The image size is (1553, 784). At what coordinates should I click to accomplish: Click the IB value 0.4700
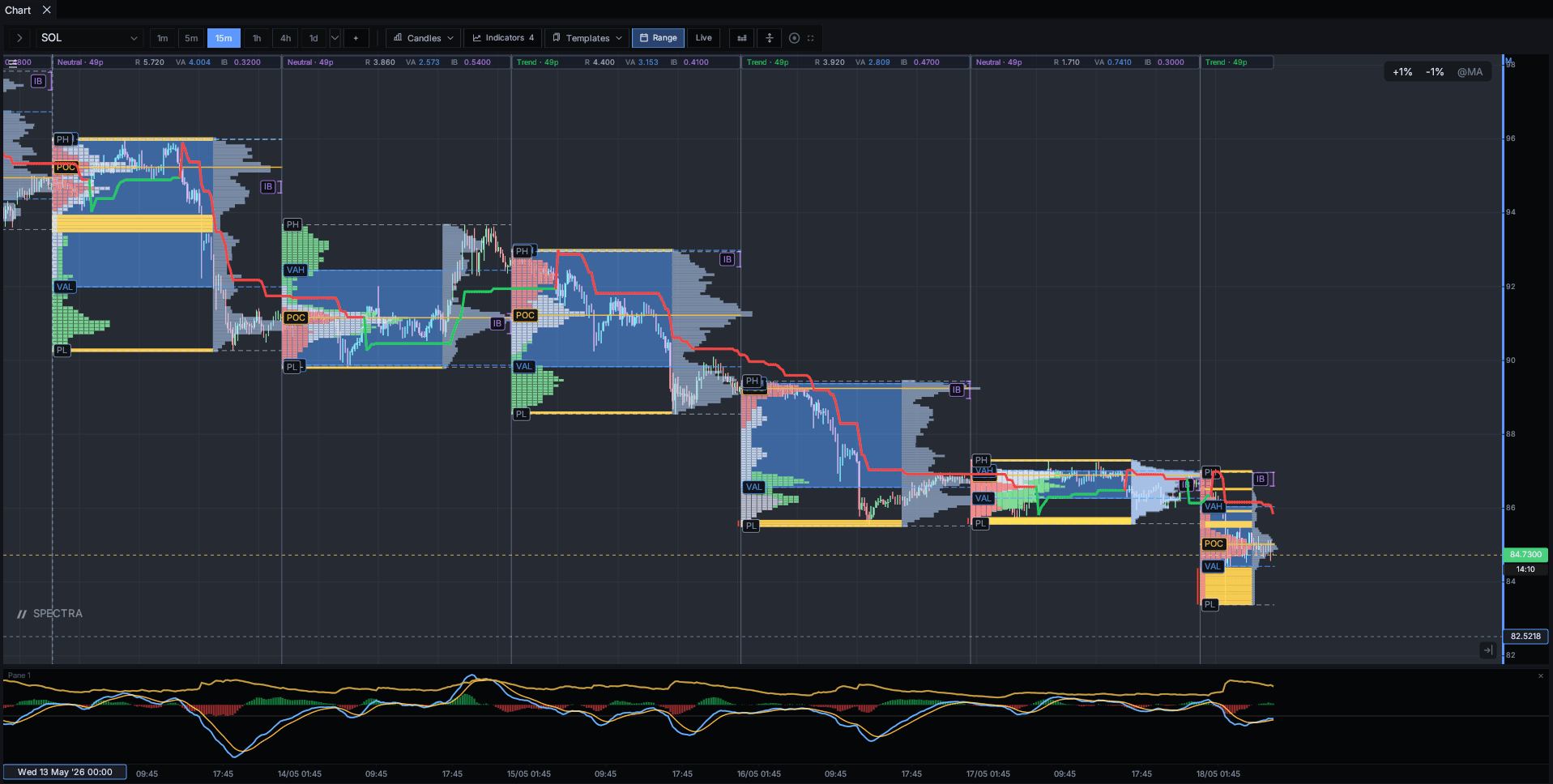(927, 62)
